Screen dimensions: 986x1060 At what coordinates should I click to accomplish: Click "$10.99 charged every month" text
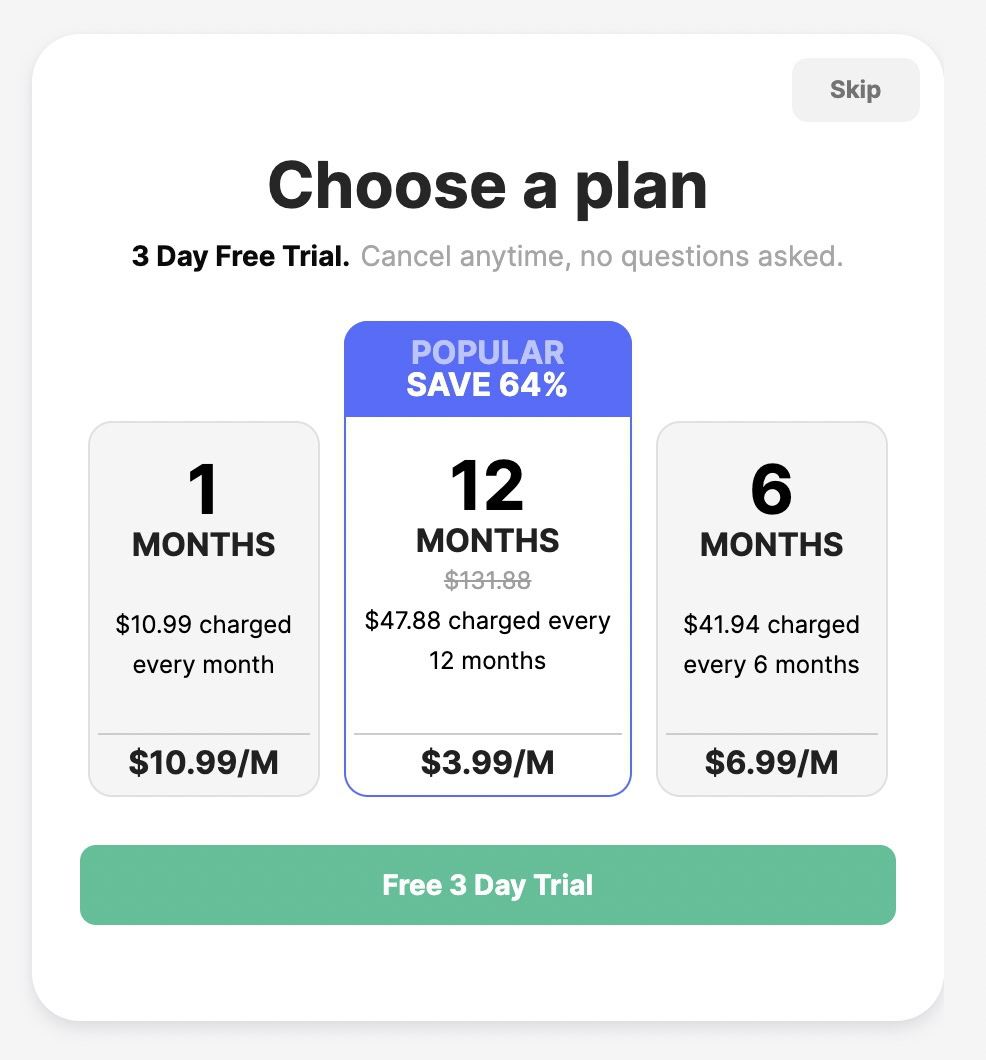[x=204, y=645]
